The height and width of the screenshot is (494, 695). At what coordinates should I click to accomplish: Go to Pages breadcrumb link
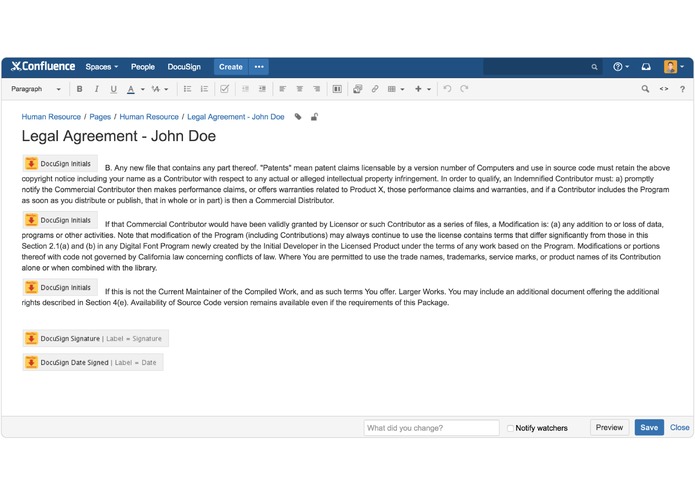click(x=100, y=117)
